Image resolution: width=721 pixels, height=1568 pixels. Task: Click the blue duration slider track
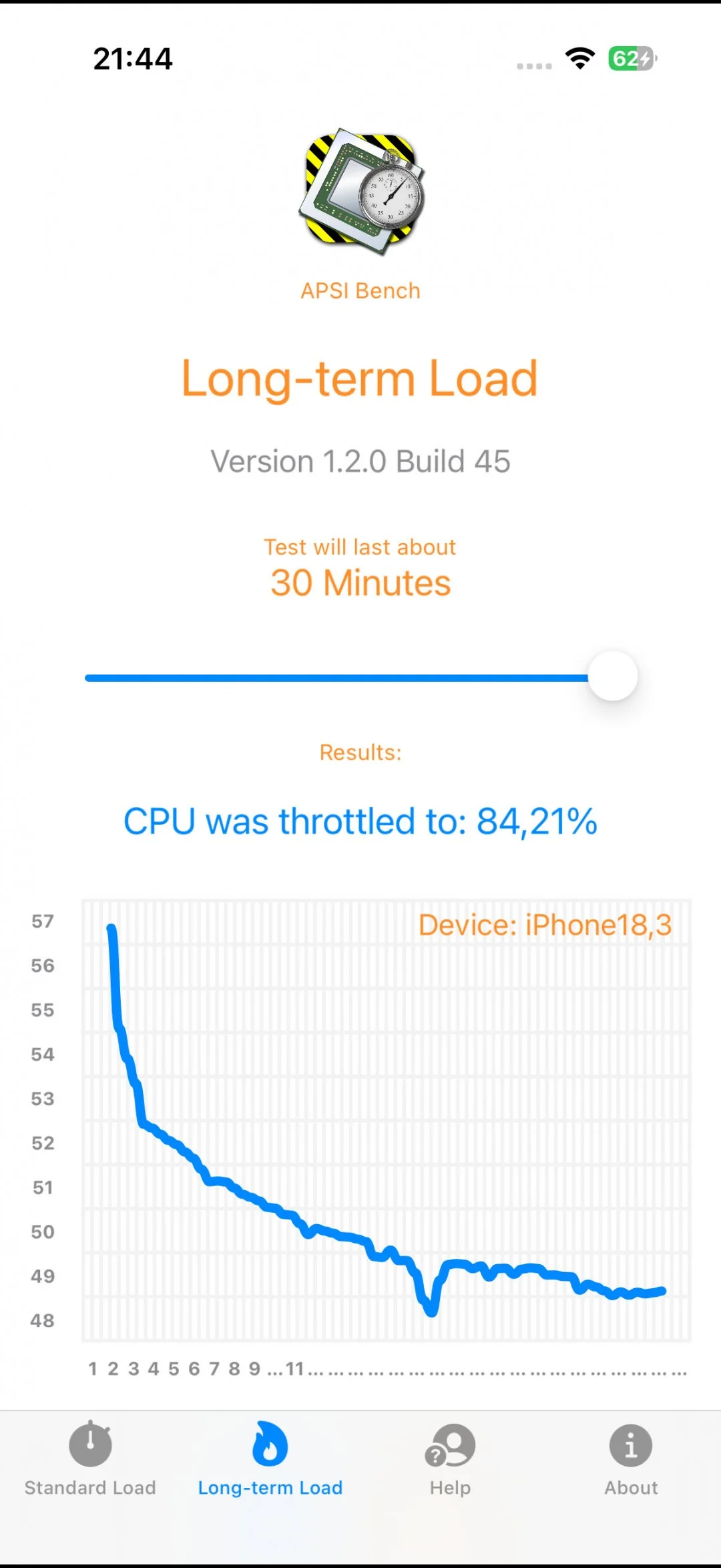(x=334, y=678)
